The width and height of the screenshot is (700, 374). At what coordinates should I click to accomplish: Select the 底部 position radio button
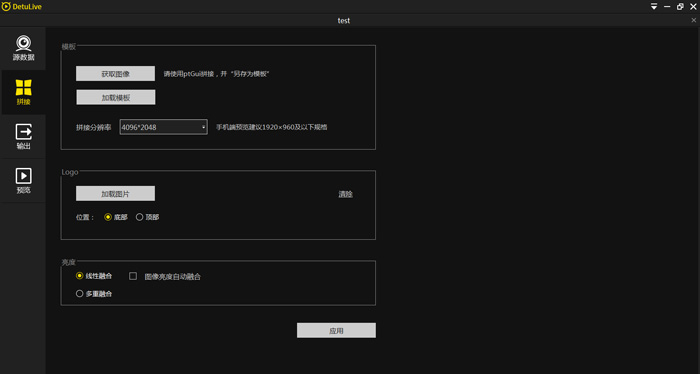pos(108,217)
